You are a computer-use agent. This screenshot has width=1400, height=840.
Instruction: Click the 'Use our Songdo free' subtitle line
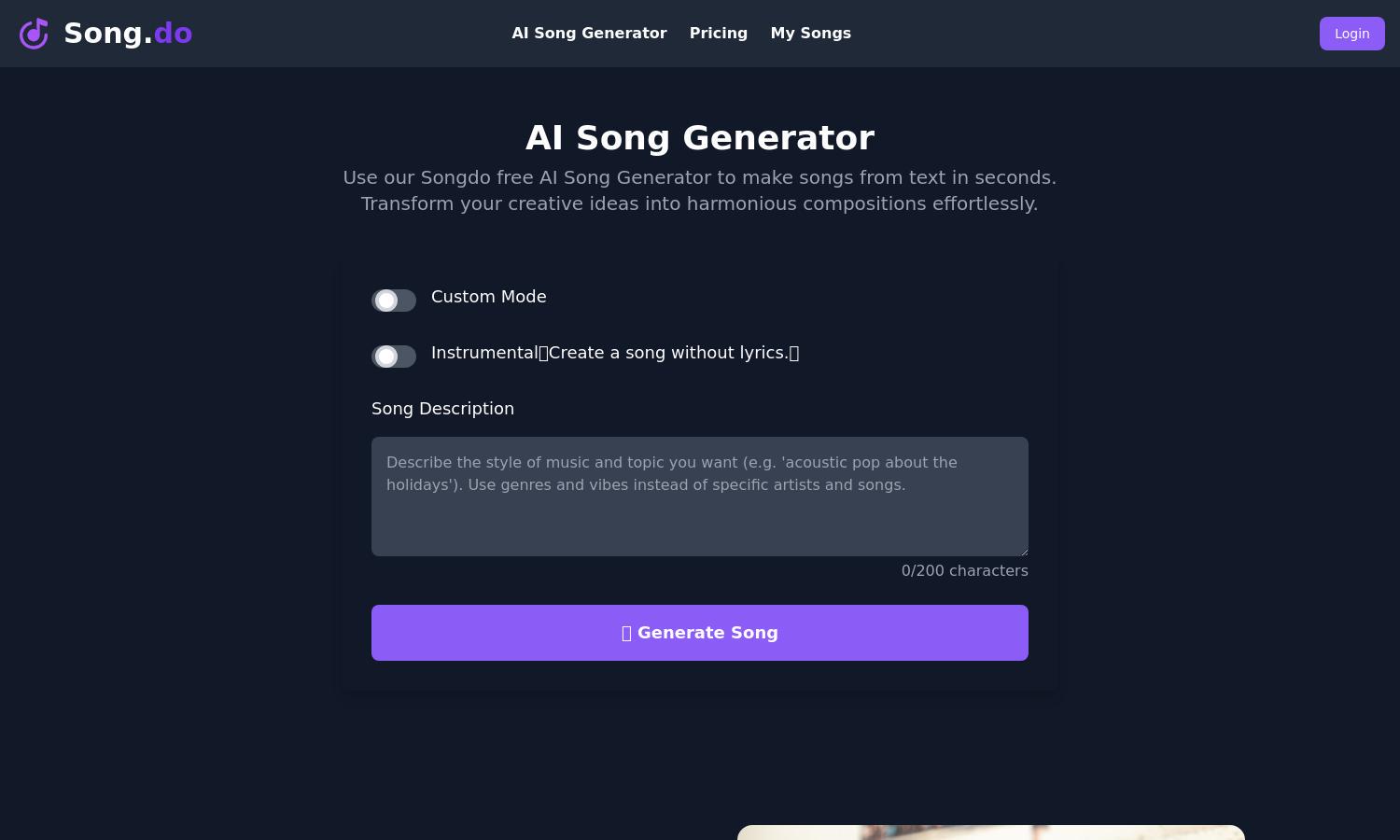click(x=700, y=177)
